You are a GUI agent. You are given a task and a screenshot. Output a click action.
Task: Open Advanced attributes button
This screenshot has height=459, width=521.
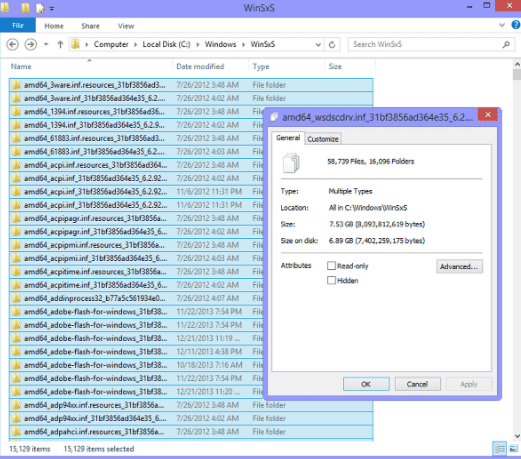click(459, 266)
